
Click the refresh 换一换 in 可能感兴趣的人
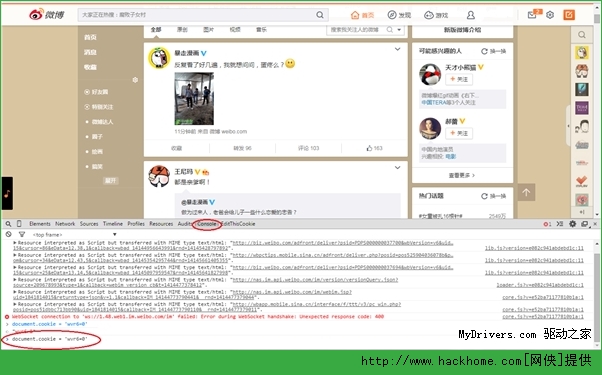[x=494, y=51]
